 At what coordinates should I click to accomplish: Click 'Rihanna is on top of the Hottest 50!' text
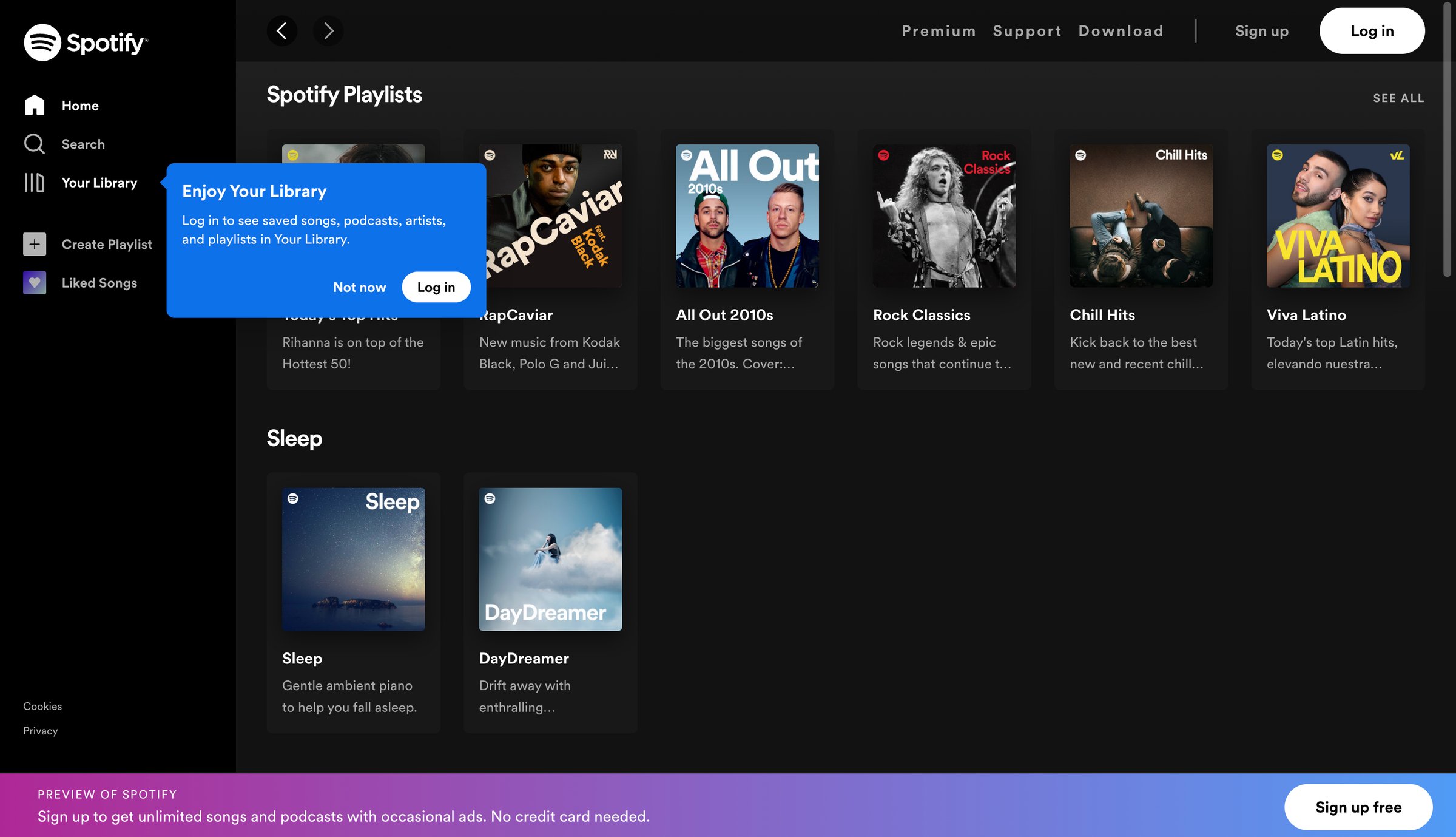tap(353, 353)
